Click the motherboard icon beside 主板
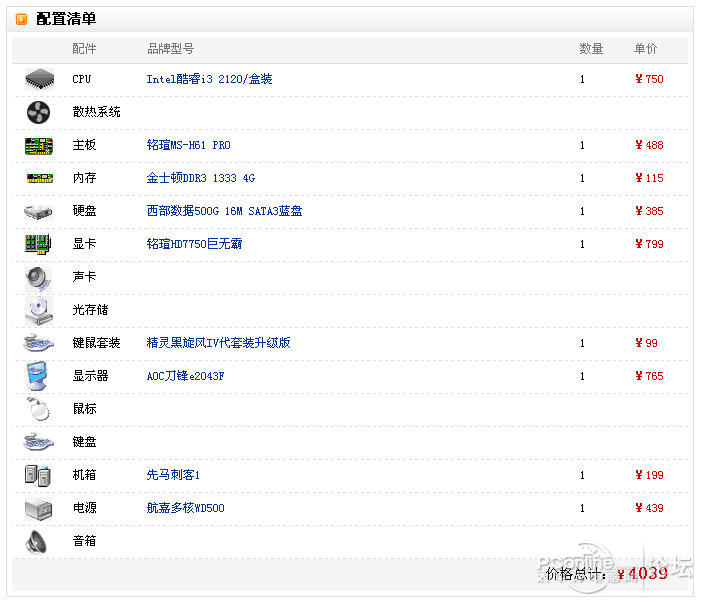Screen dimensions: 702x603 point(39,145)
